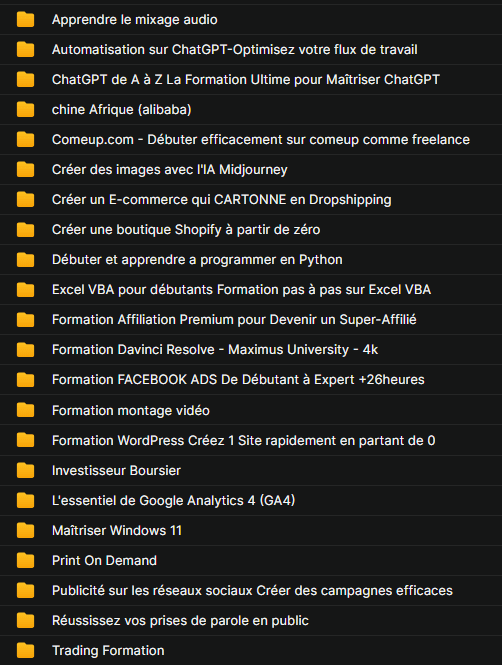
Task: Open Formation Affiliation Premium pour Devenir un Super-Affilié
Action: pos(234,319)
